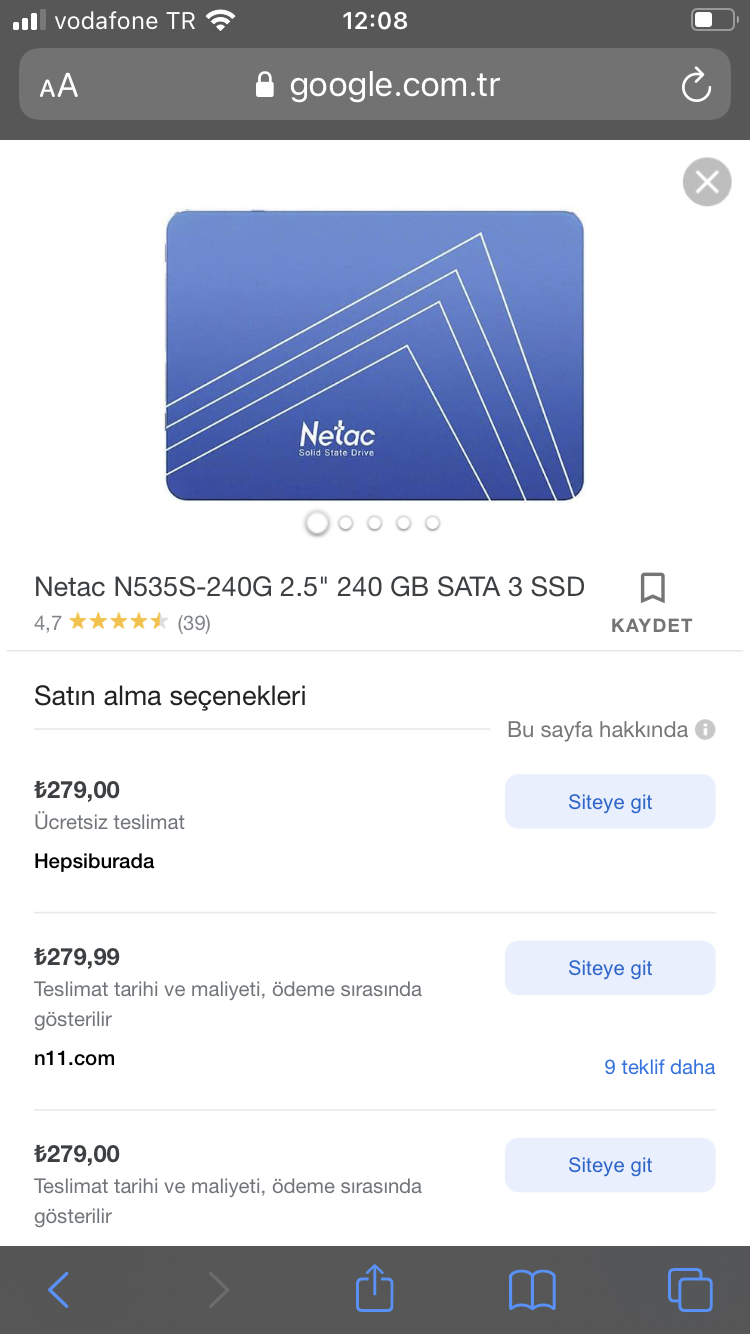Expand the 9 teklif daha offers
The height and width of the screenshot is (1334, 750).
659,1067
